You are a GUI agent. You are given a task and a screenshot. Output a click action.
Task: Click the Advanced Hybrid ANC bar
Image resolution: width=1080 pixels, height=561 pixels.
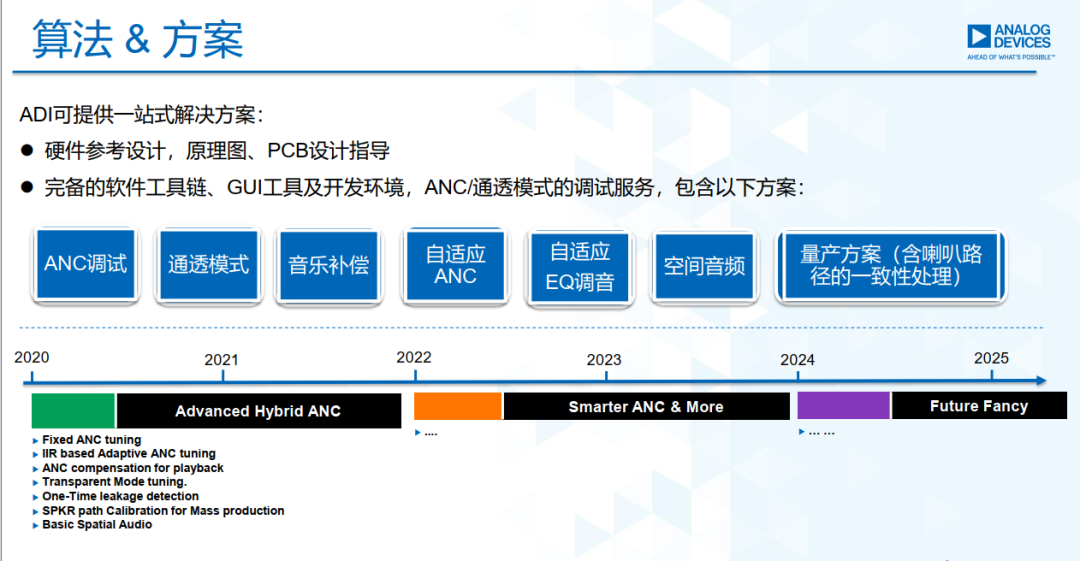click(259, 411)
